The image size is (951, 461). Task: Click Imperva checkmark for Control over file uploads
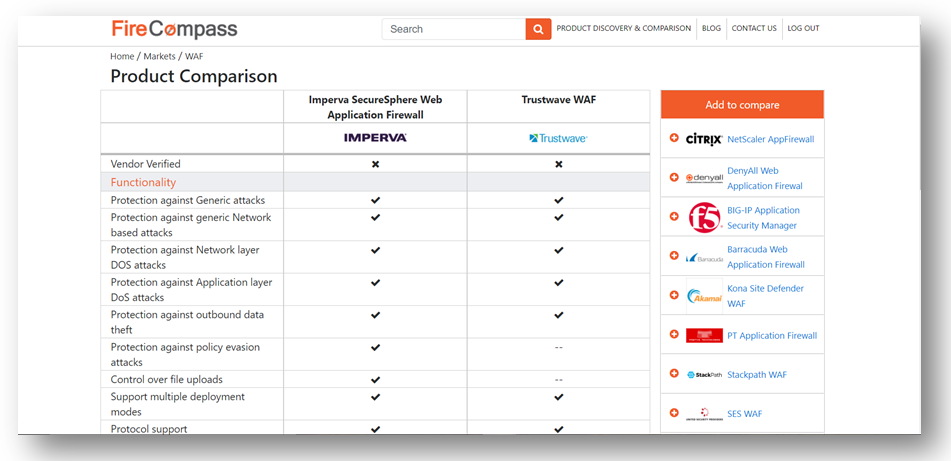[x=375, y=380]
